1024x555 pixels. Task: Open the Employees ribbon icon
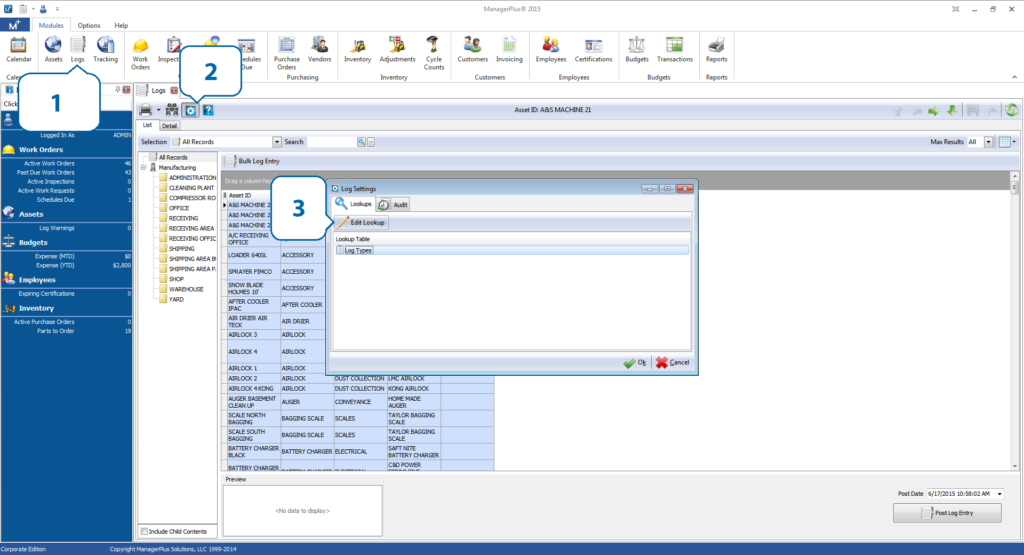pyautogui.click(x=551, y=50)
